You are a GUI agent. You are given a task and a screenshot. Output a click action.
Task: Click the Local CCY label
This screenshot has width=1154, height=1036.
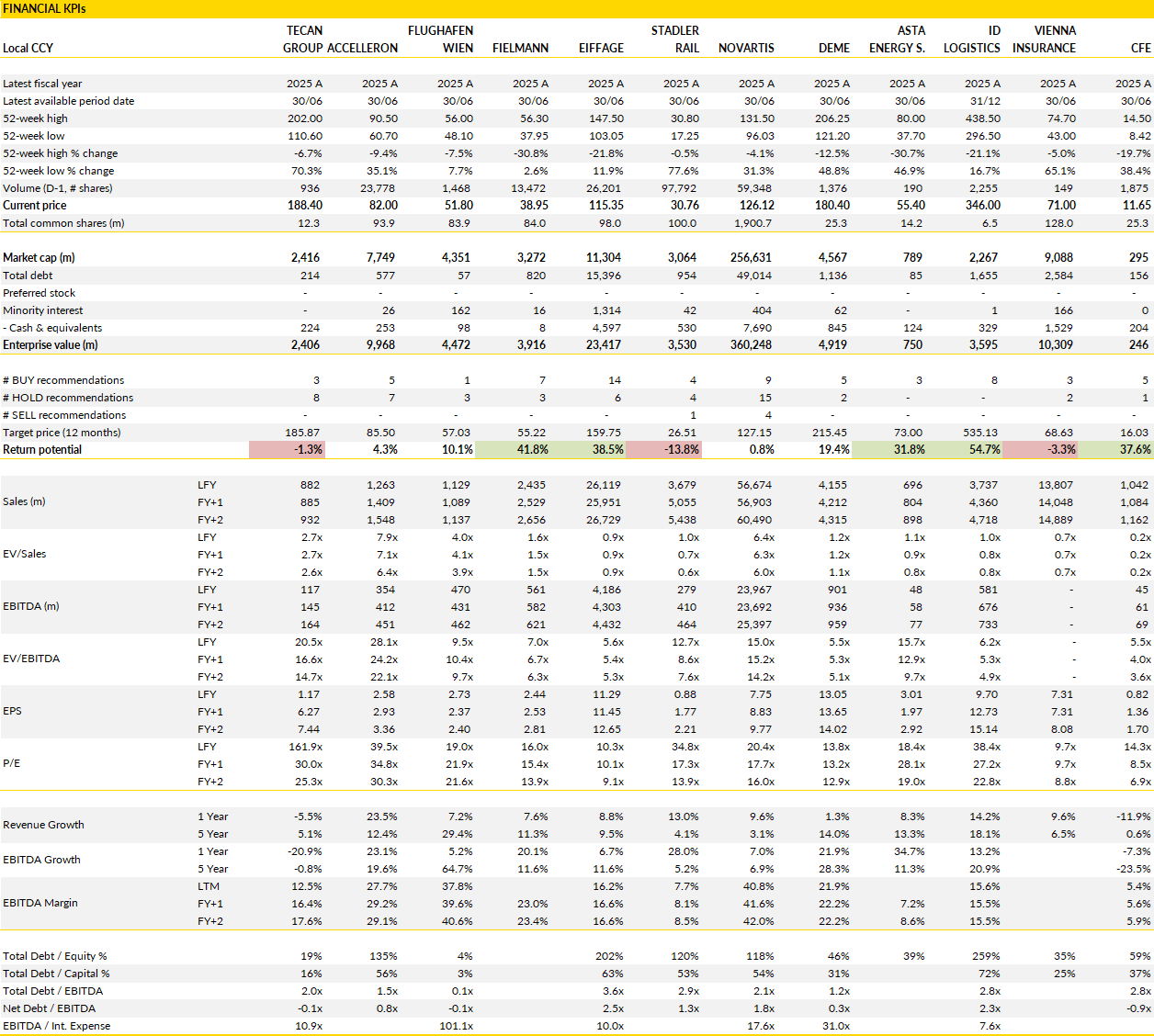pyautogui.click(x=28, y=49)
